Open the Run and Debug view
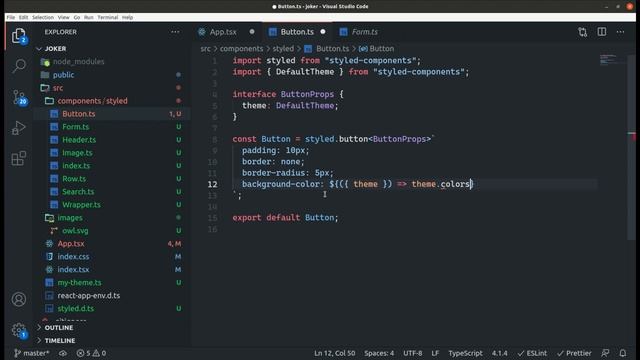This screenshot has width=640, height=360. (19, 128)
